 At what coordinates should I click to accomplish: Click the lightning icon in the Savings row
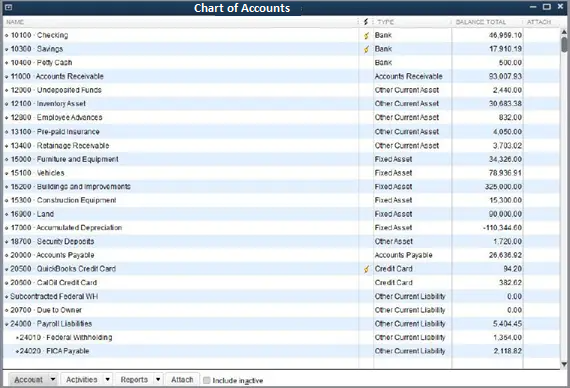[x=366, y=49]
